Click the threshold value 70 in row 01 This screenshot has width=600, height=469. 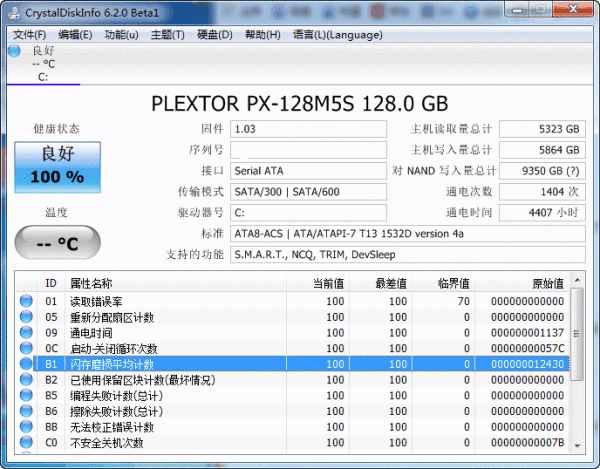(463, 301)
